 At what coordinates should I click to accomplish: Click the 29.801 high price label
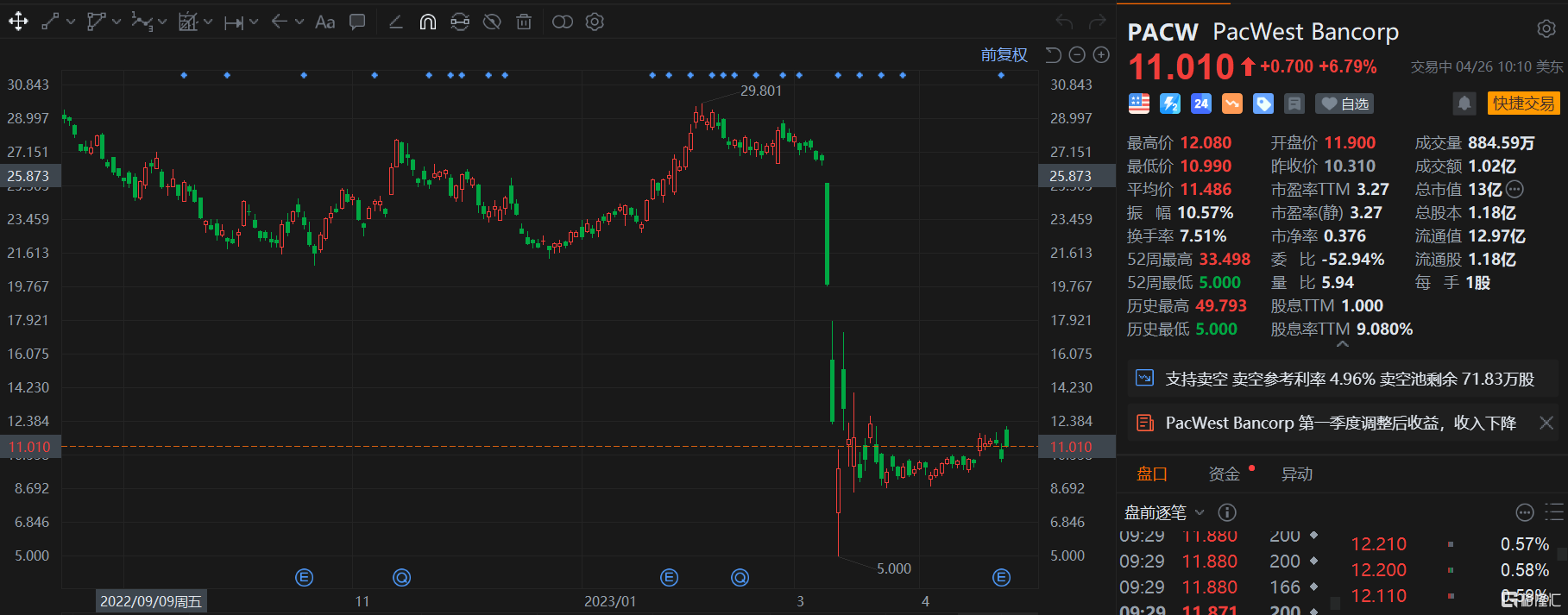coord(761,91)
